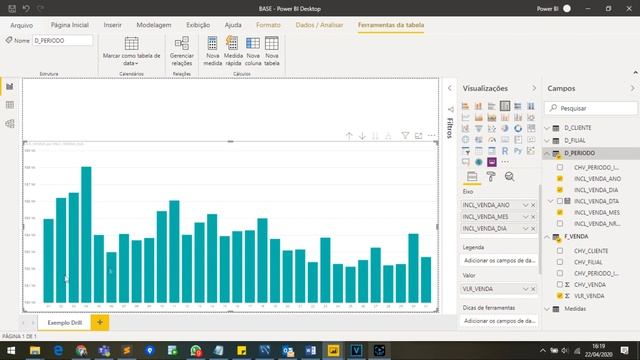640x360 pixels.
Task: Open the Exibição tab
Action: (x=198, y=25)
